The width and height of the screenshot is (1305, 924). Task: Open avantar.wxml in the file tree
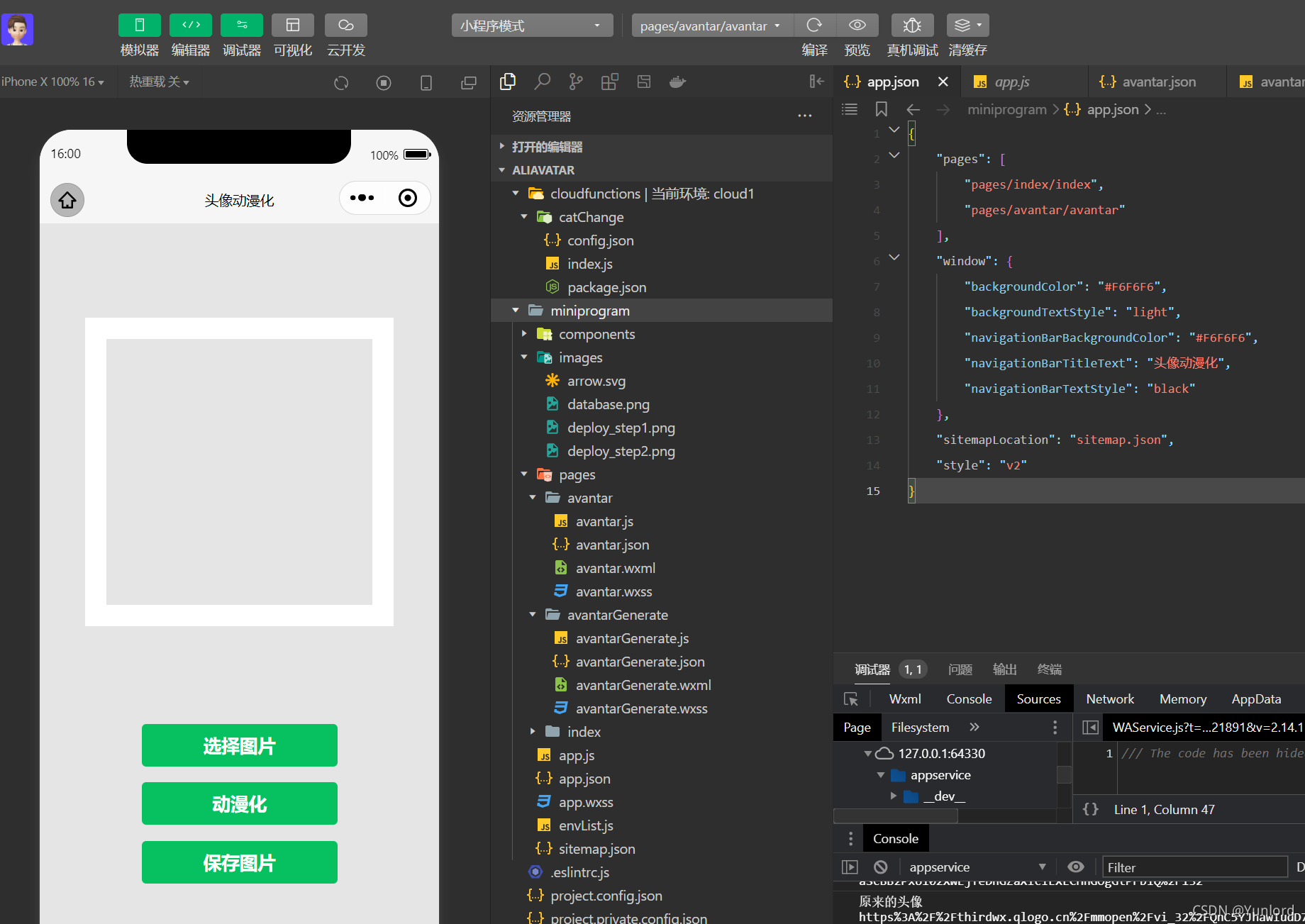pyautogui.click(x=615, y=568)
